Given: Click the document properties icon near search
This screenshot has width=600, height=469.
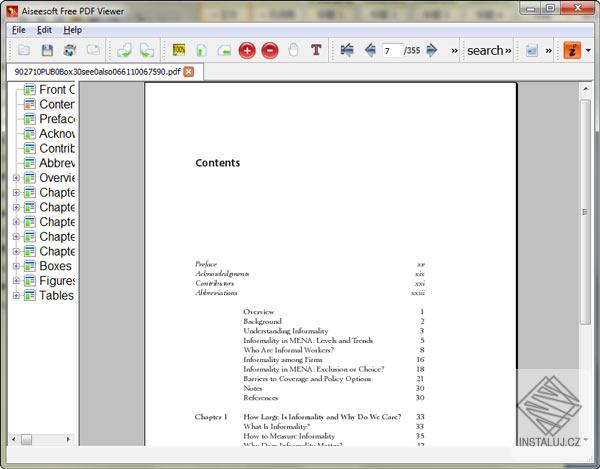Looking at the screenshot, I should (x=532, y=50).
